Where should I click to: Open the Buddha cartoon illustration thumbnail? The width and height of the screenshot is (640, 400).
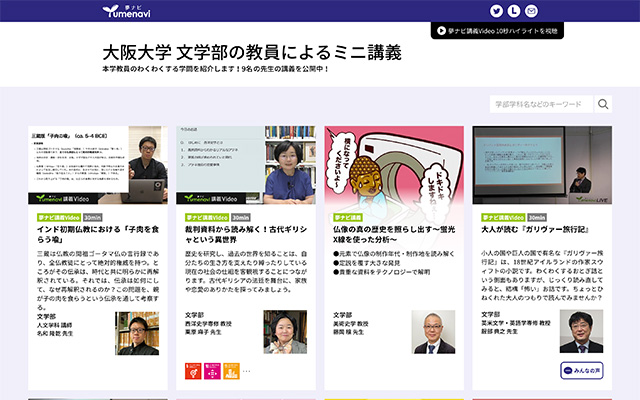(394, 165)
